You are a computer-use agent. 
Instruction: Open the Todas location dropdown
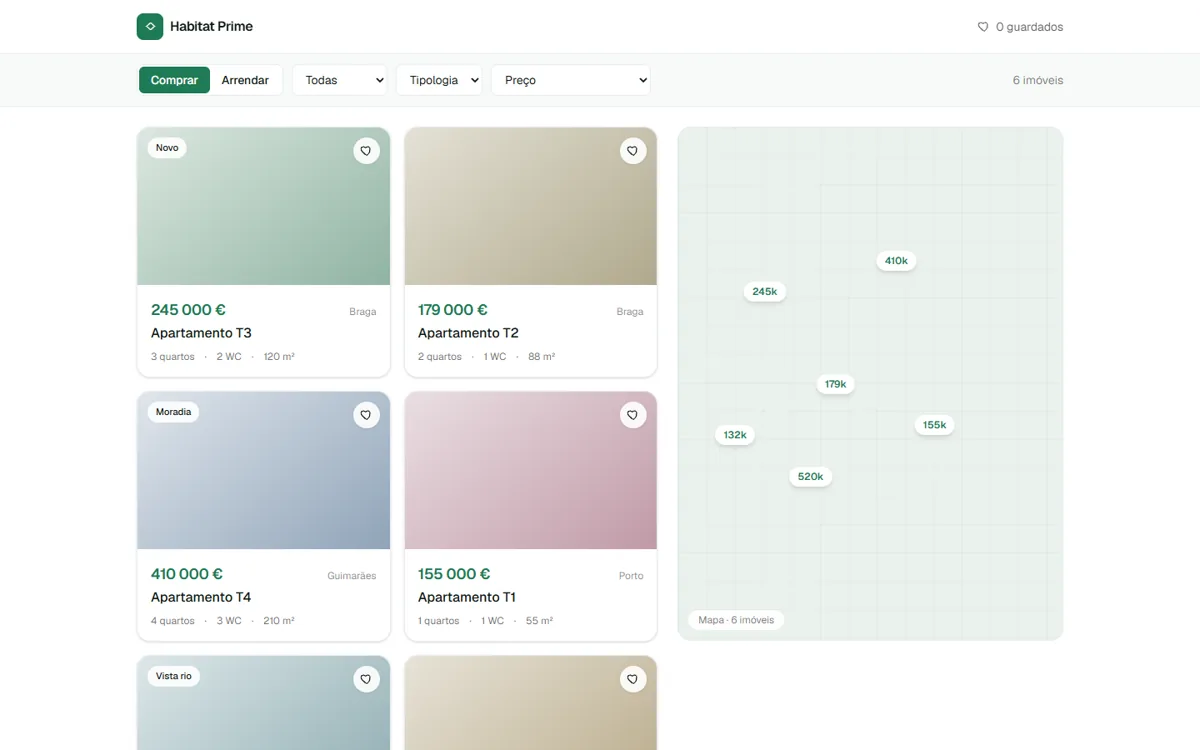coord(340,80)
